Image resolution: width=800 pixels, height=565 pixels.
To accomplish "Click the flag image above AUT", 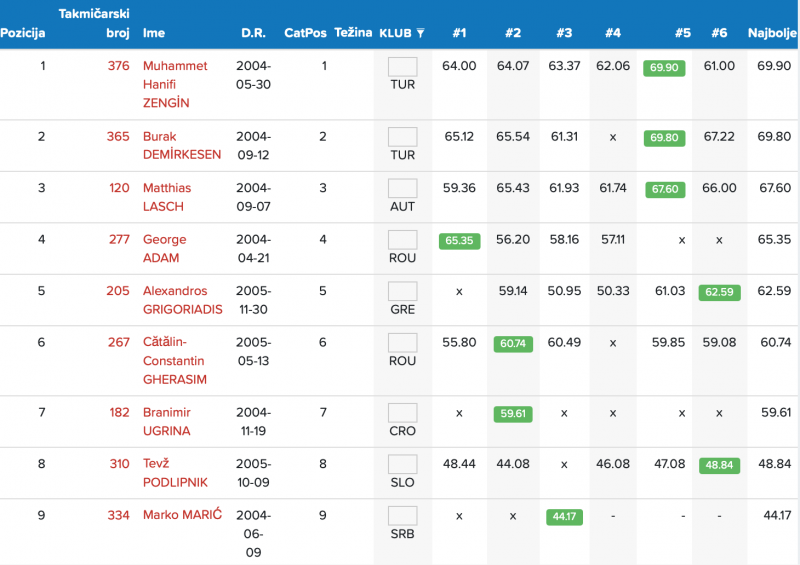I will [402, 188].
